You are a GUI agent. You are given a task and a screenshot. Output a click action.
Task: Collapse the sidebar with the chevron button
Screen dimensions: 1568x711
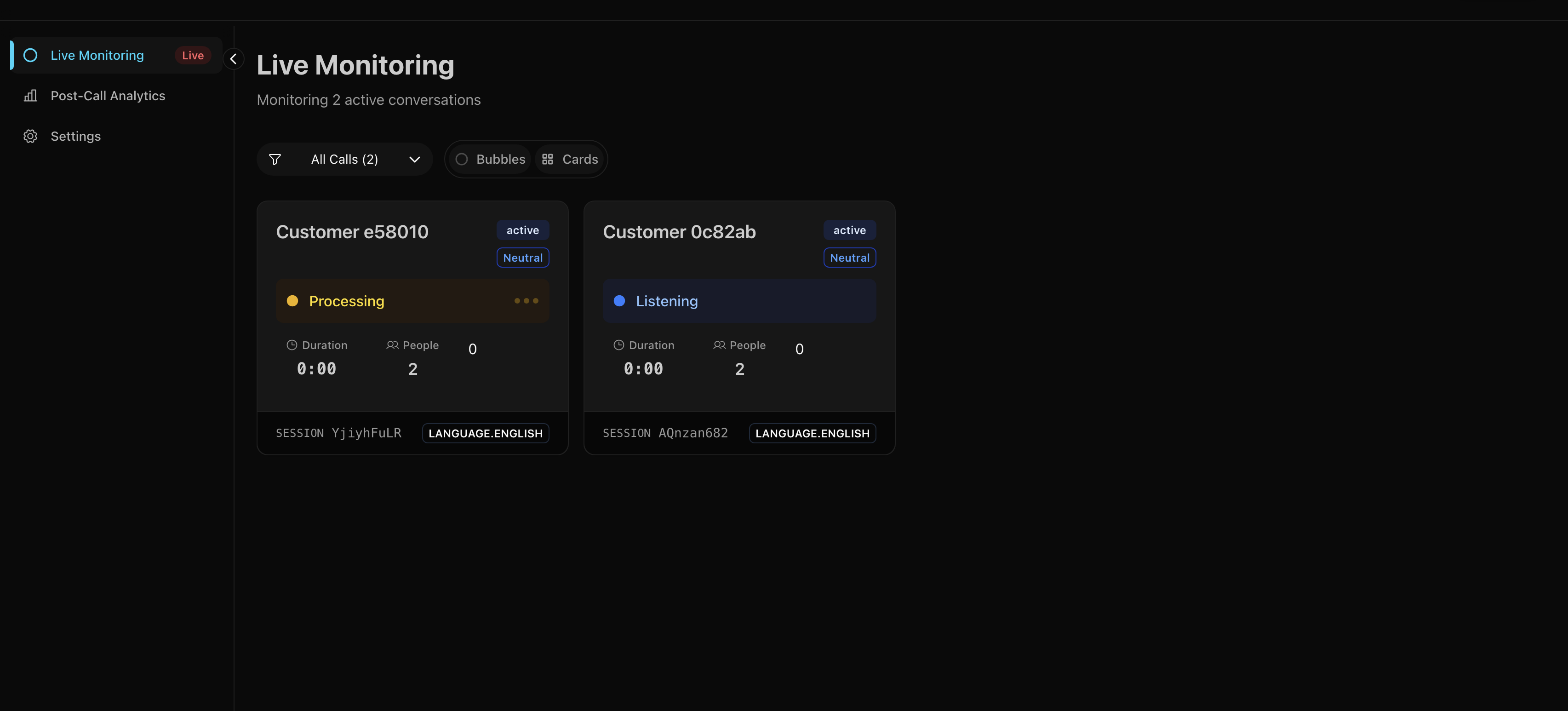point(234,59)
